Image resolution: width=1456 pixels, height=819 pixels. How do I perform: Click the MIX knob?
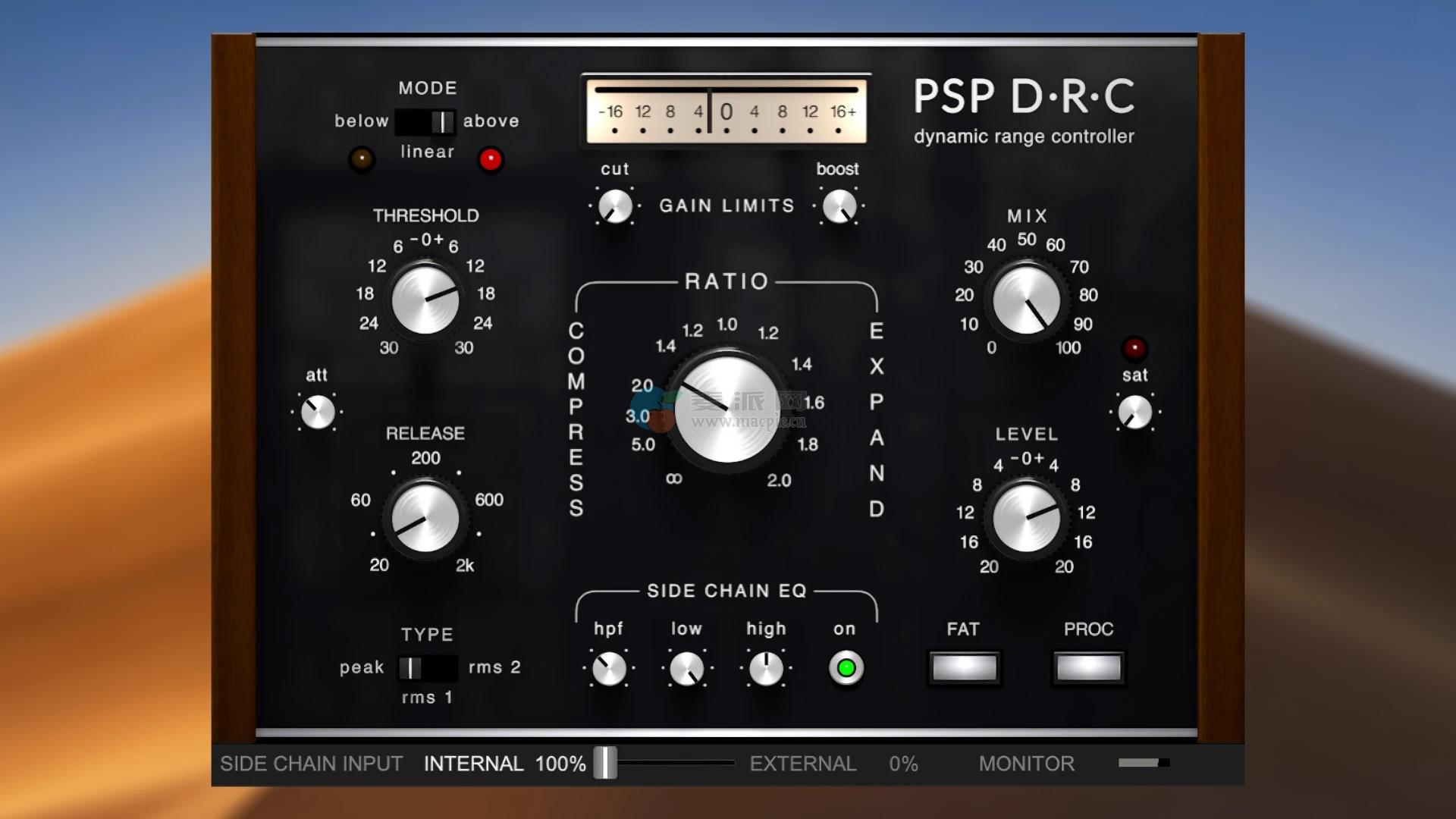[x=1027, y=300]
